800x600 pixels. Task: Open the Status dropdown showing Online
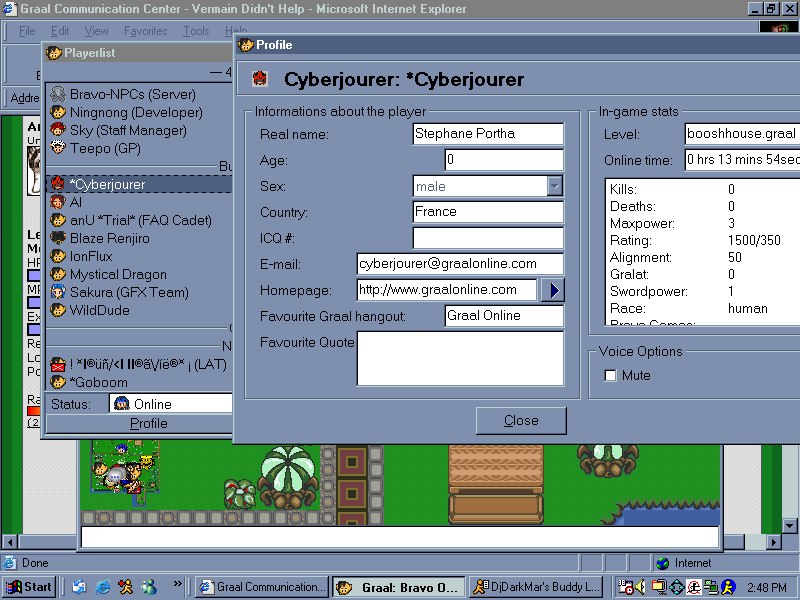tap(170, 404)
